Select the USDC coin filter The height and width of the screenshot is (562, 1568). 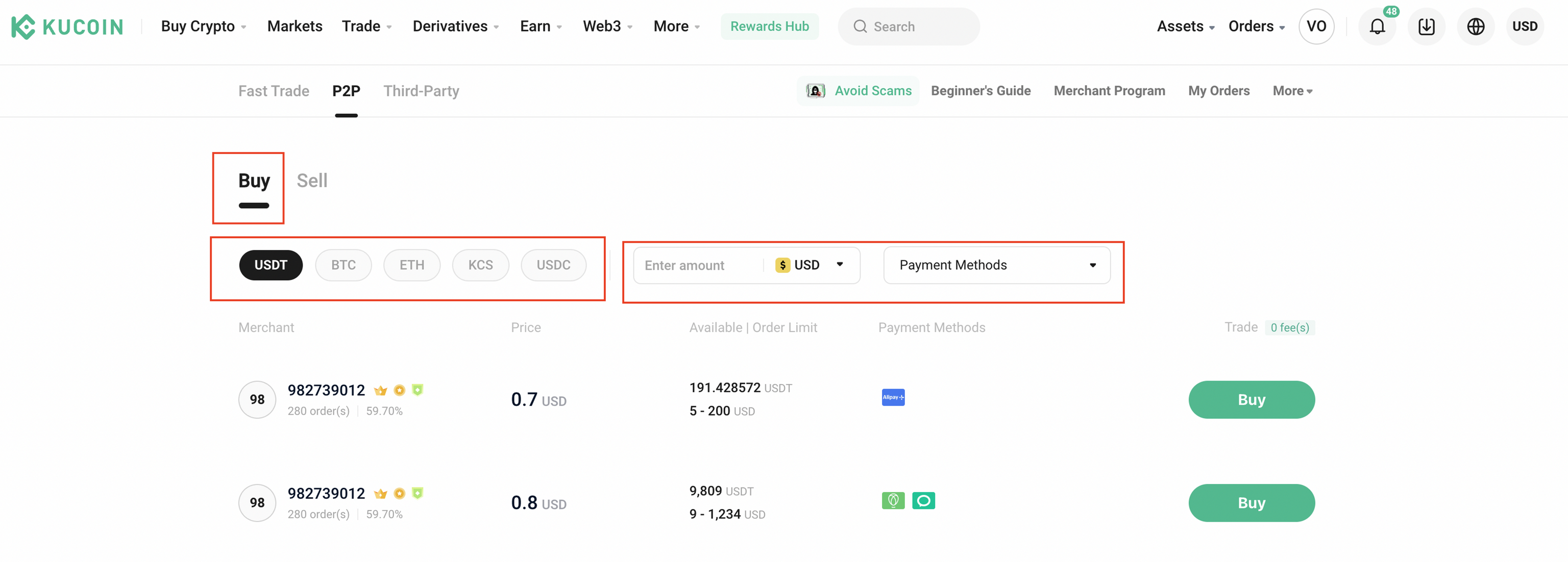553,265
